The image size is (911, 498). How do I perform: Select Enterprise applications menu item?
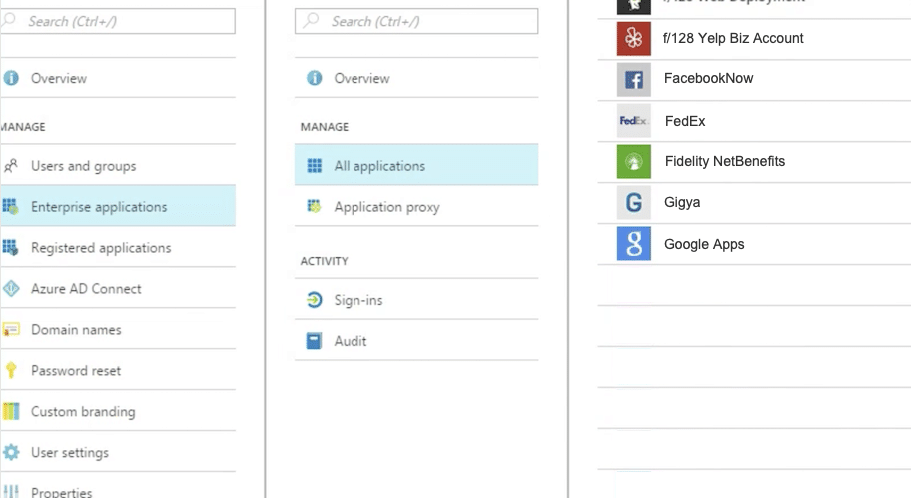coord(118,206)
